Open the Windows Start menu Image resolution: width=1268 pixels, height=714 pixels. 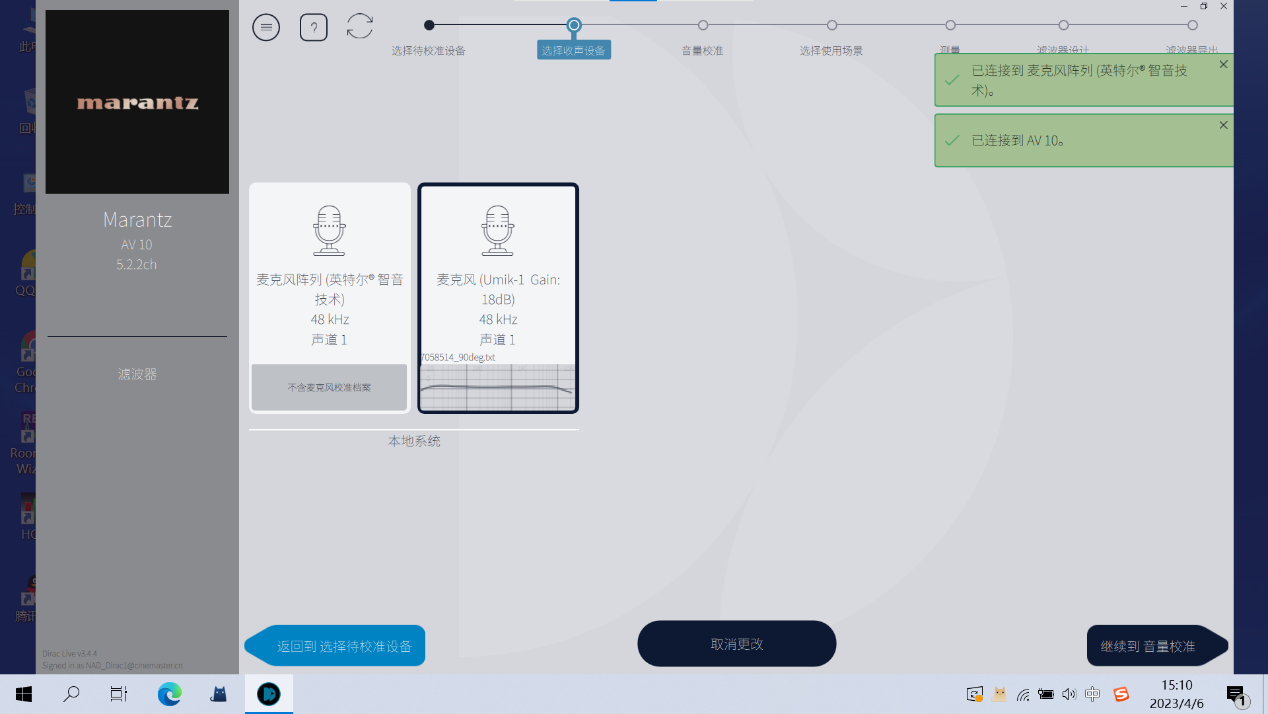(24, 694)
